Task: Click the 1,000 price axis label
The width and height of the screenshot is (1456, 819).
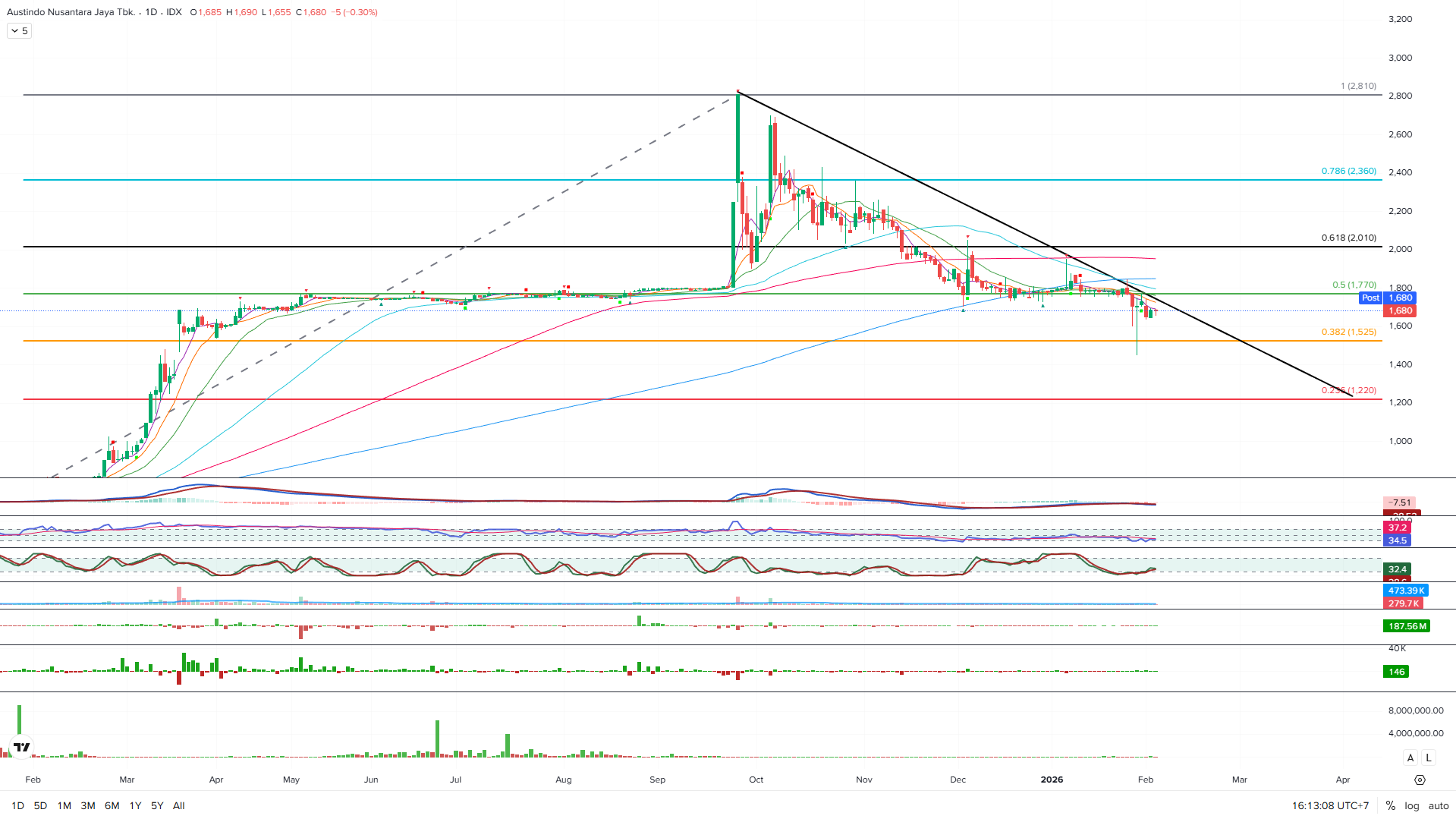Action: [1400, 441]
